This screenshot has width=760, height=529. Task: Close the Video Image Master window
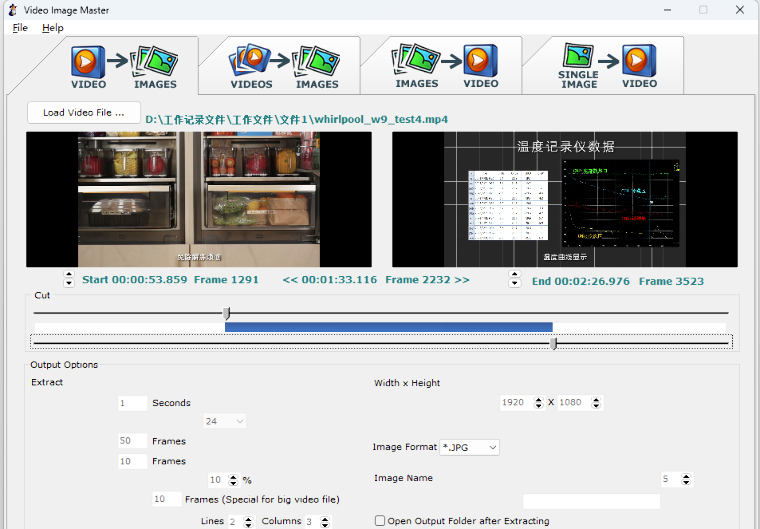(740, 10)
